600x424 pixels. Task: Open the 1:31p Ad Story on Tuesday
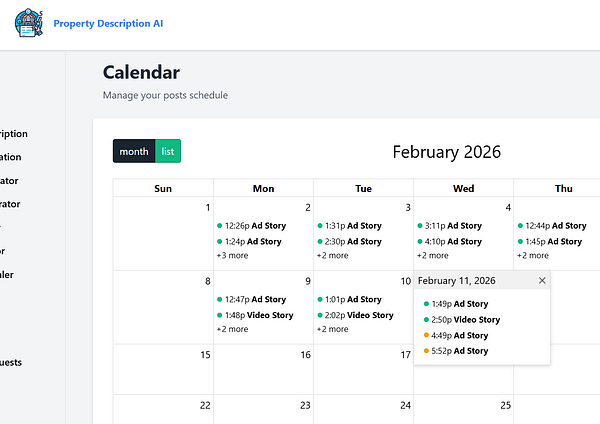coord(354,226)
